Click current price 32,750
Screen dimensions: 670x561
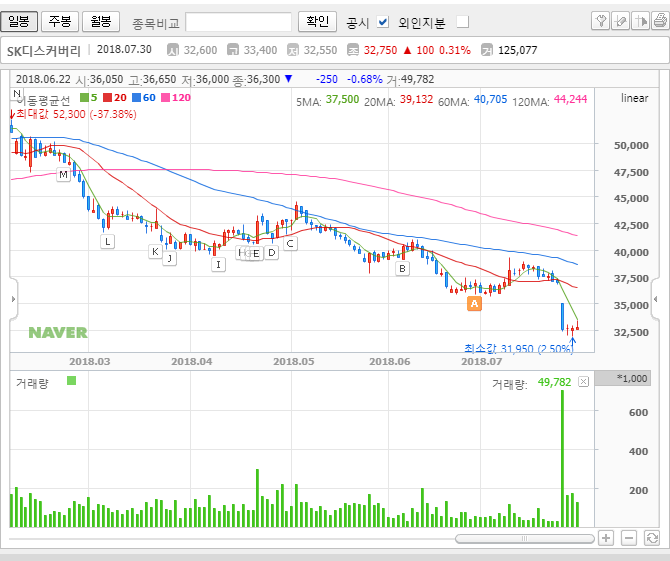tap(380, 50)
